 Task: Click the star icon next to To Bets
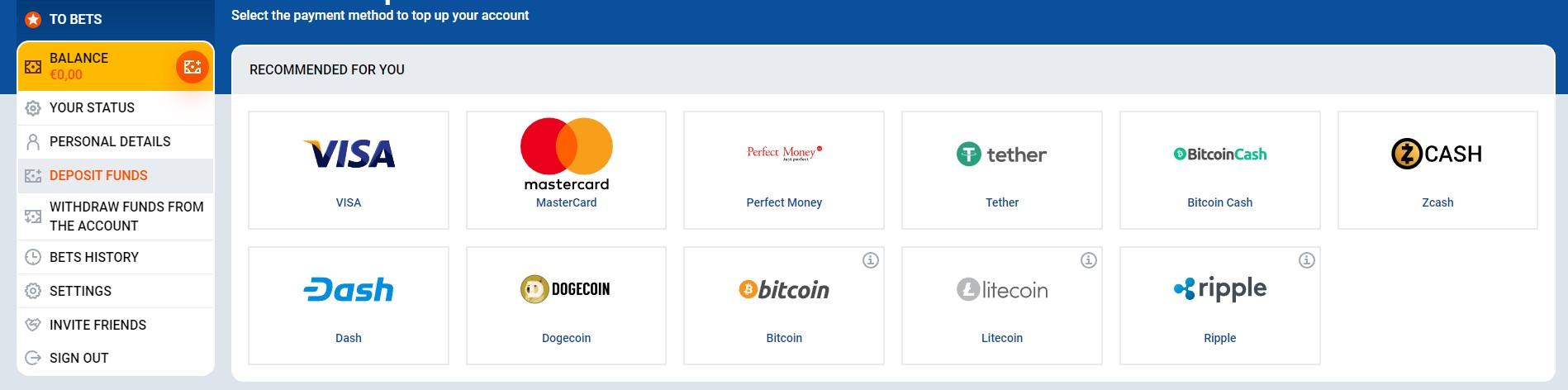coord(33,19)
